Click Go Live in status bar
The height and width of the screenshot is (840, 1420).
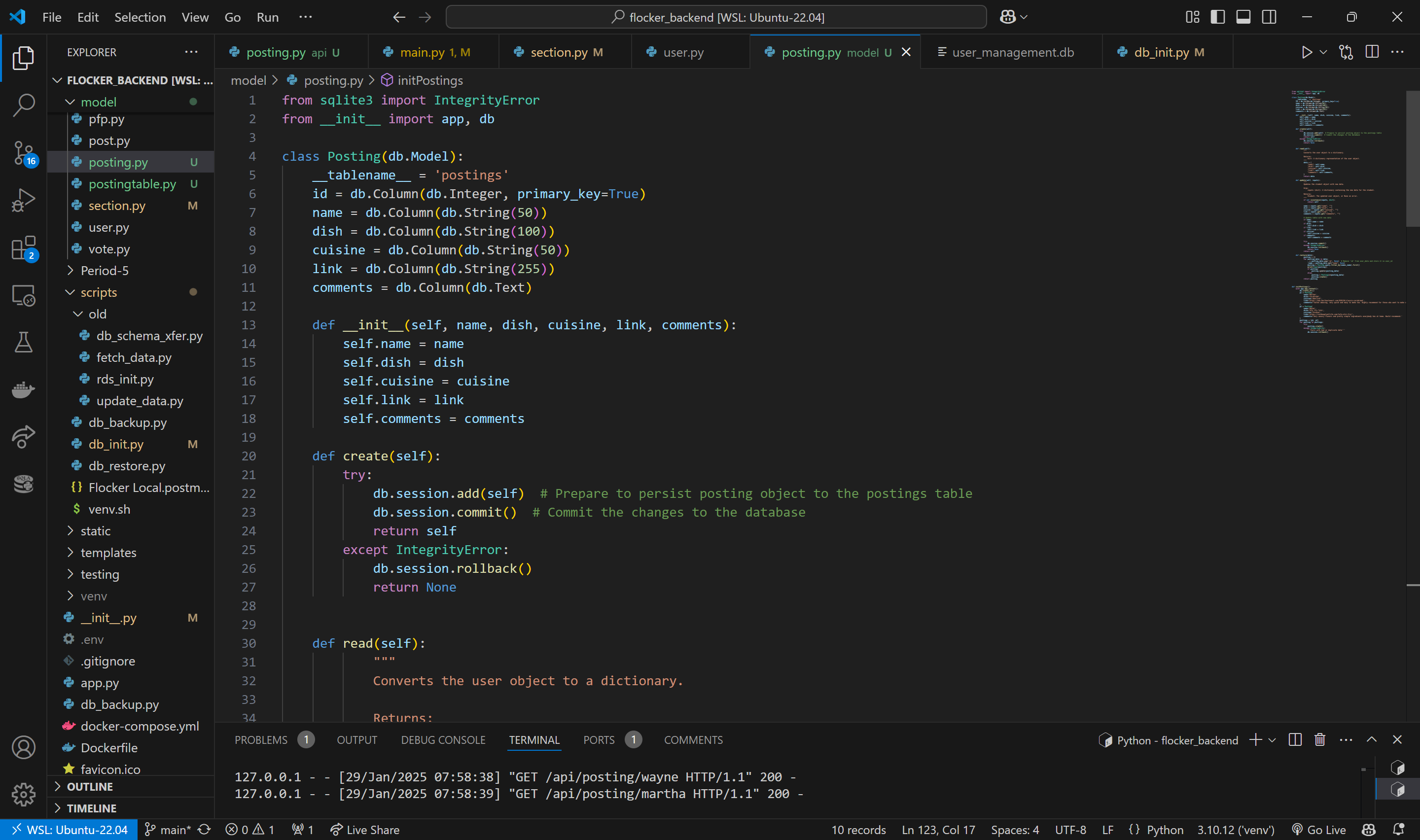tap(1319, 830)
